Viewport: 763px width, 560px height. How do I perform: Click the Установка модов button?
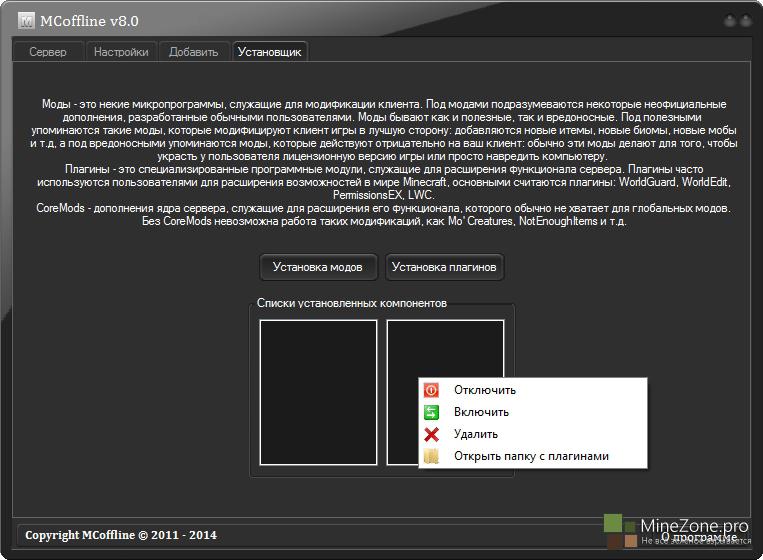[318, 267]
